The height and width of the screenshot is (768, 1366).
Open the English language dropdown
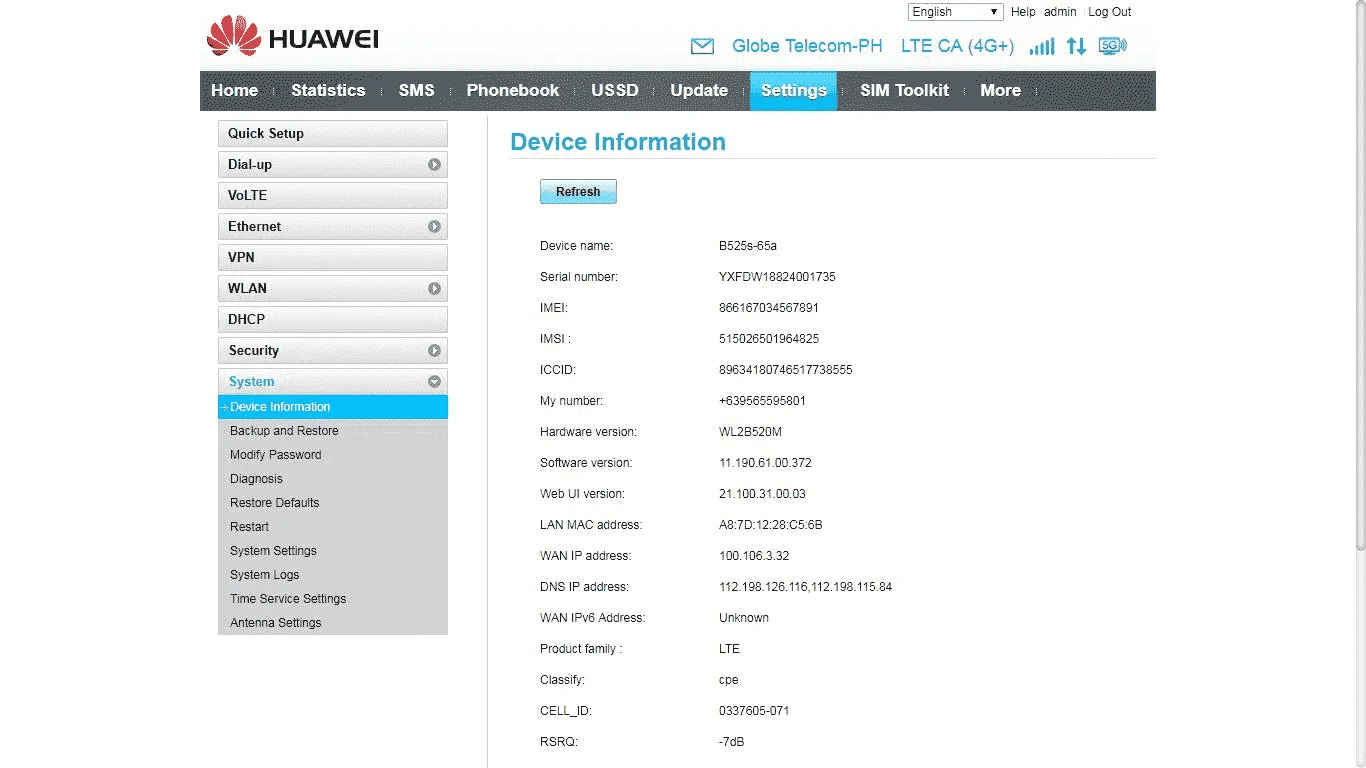click(x=955, y=12)
